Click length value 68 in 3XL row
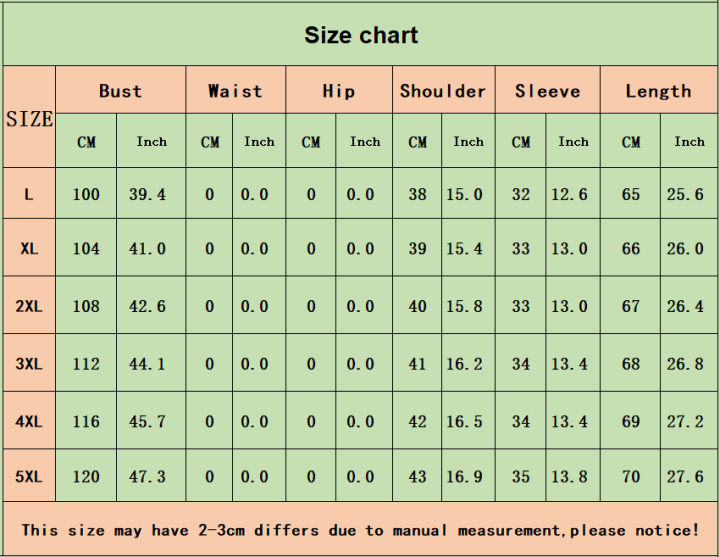Screen dimensions: 720x557 (x=630, y=364)
